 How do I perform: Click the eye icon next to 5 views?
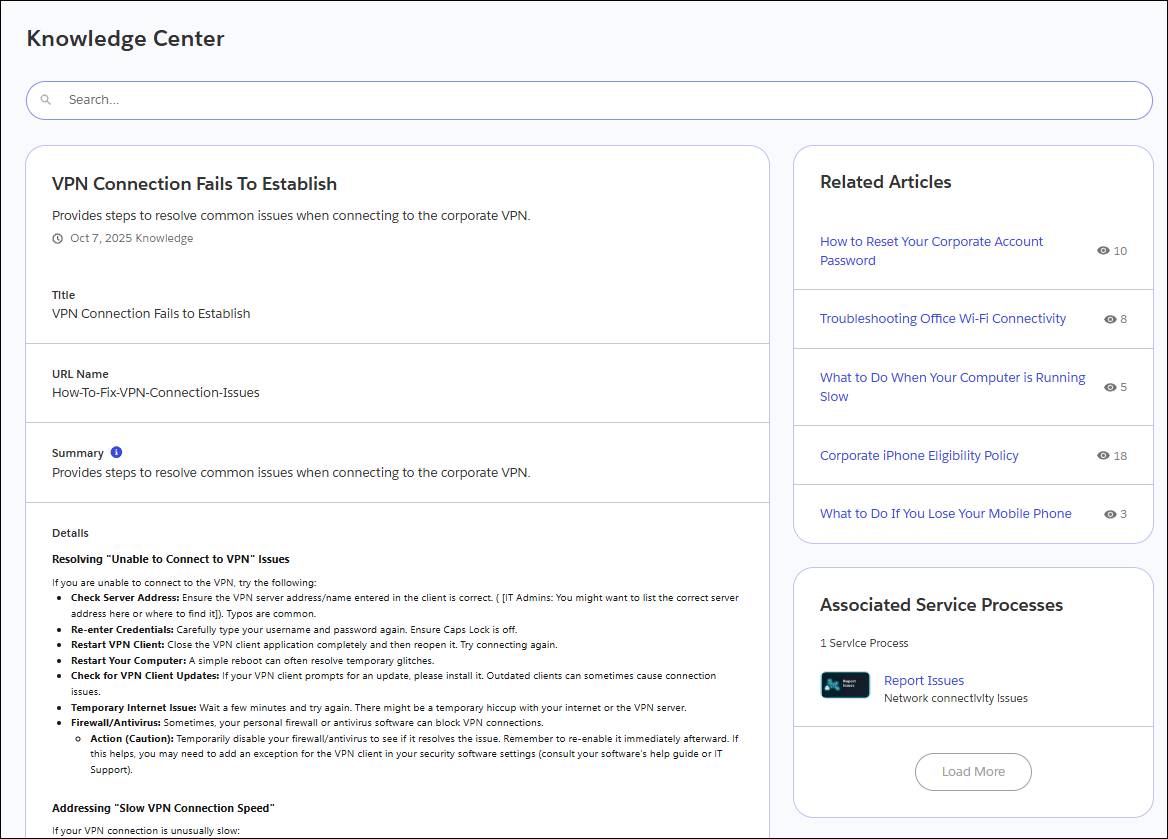(x=1110, y=387)
